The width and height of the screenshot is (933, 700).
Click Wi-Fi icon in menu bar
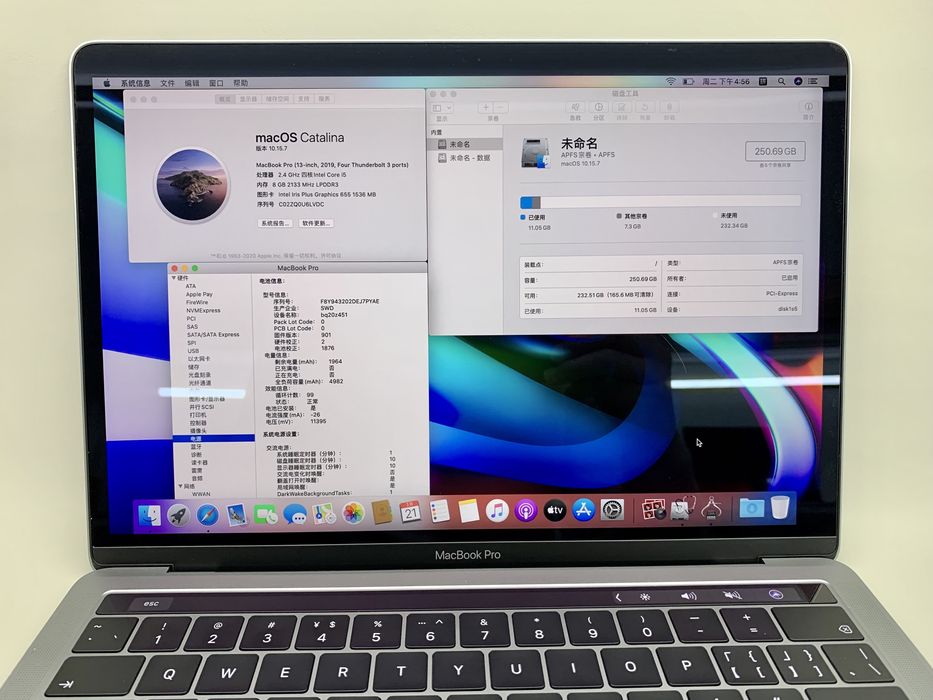coord(671,82)
